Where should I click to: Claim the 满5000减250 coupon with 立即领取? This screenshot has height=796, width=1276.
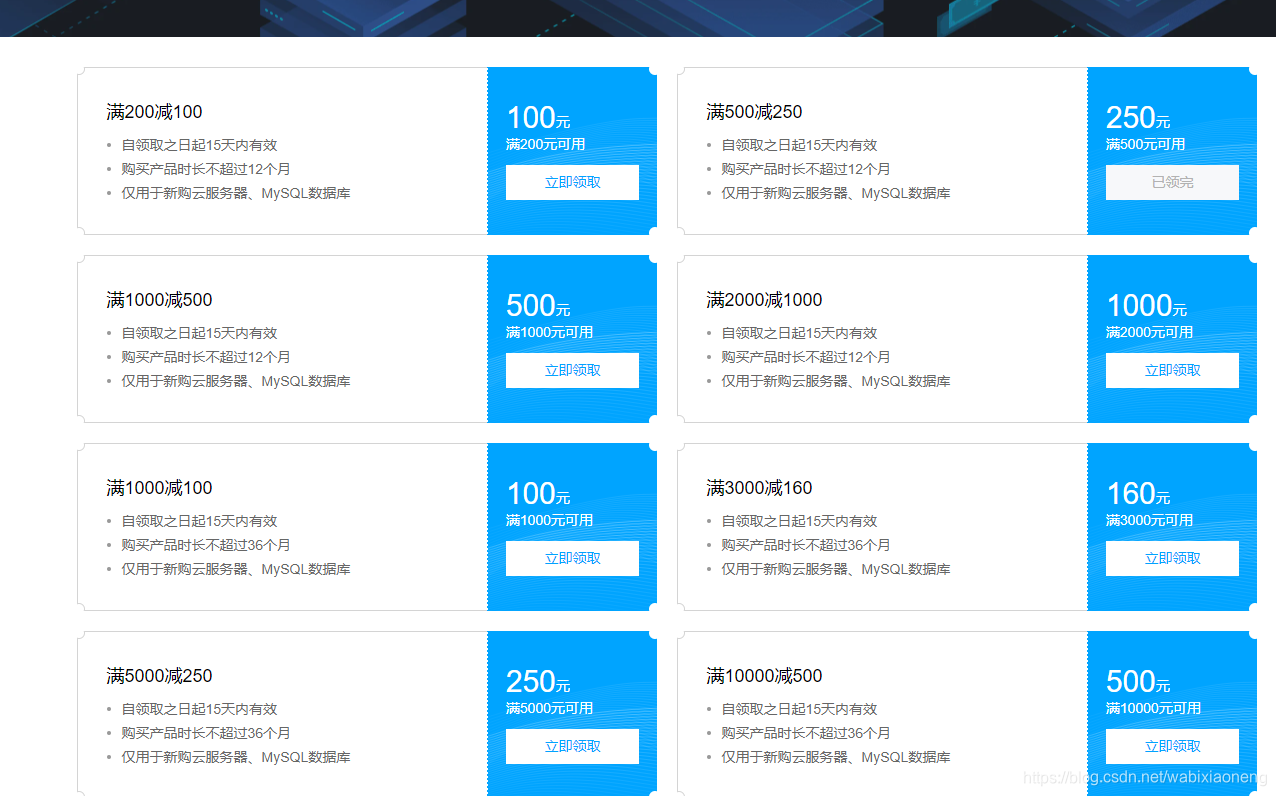point(572,746)
